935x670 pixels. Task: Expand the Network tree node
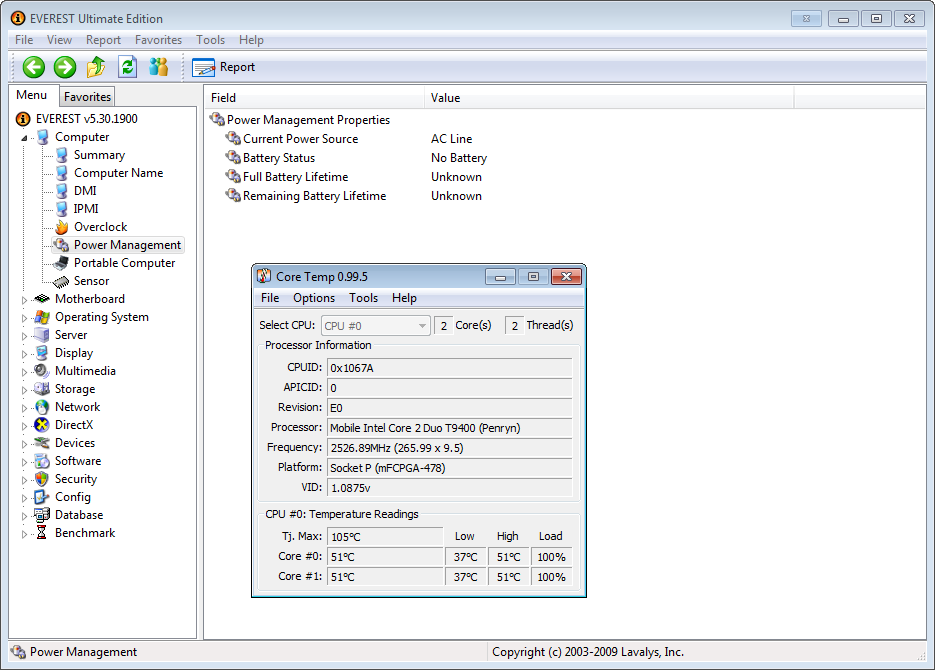[x=24, y=408]
